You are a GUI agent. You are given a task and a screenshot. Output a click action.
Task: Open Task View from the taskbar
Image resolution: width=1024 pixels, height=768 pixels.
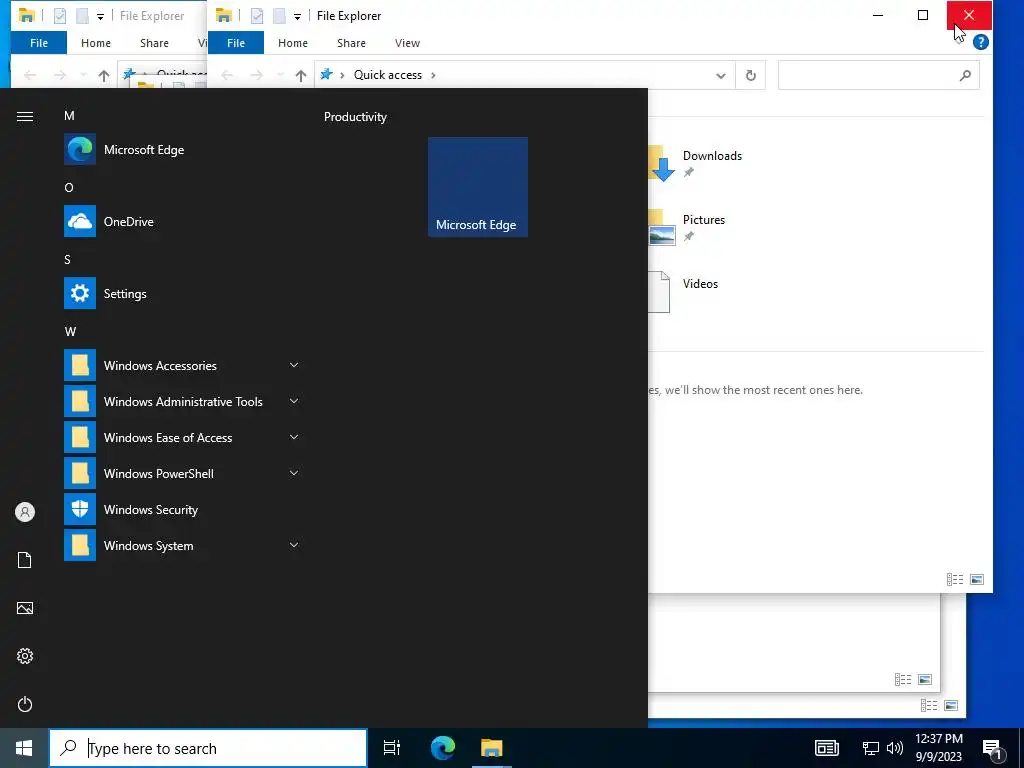392,748
